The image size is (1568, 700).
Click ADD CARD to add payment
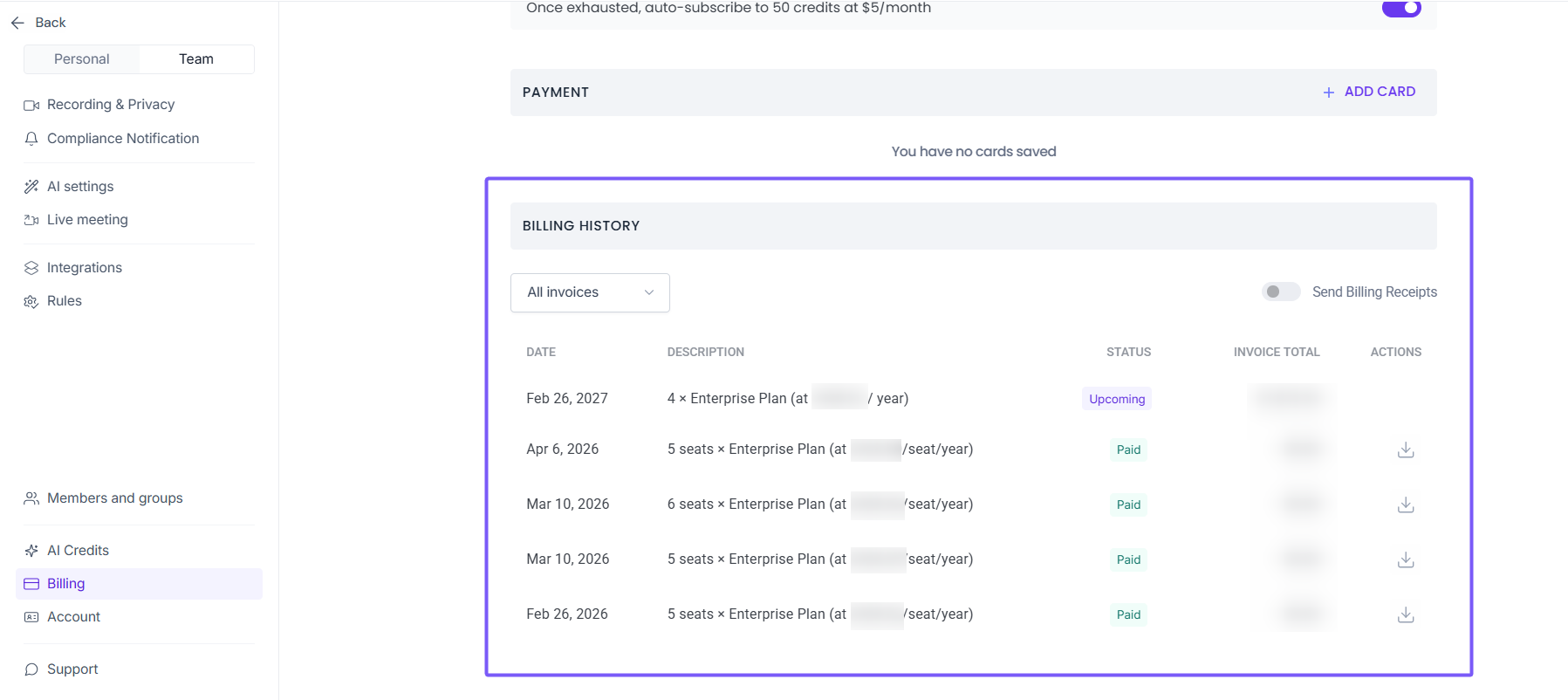point(1369,92)
